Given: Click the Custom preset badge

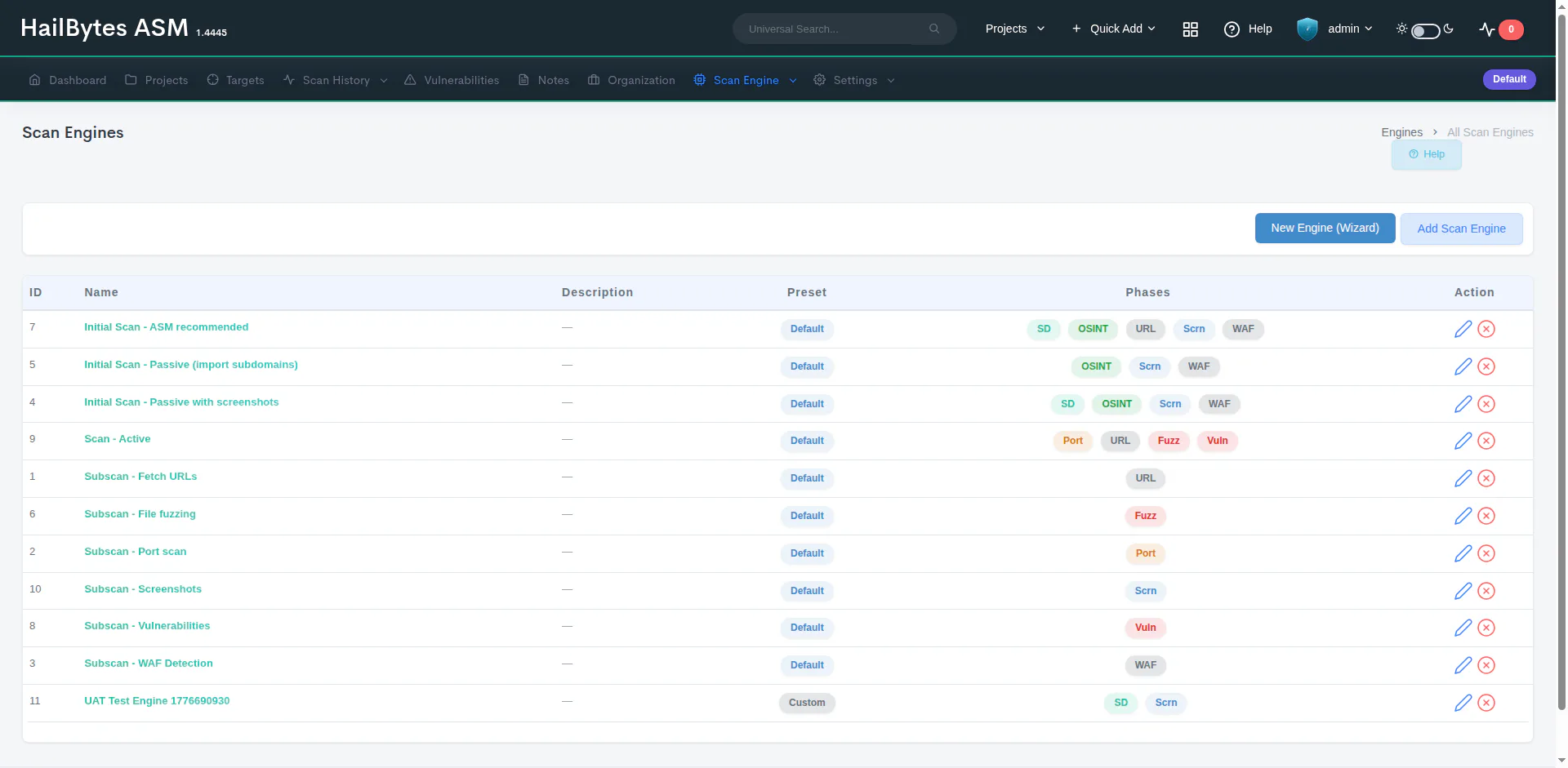Looking at the screenshot, I should [807, 703].
